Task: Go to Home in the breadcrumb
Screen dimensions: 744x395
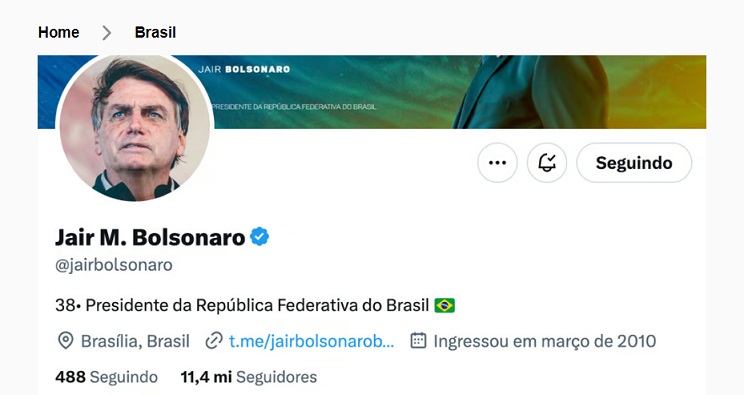Action: (59, 32)
